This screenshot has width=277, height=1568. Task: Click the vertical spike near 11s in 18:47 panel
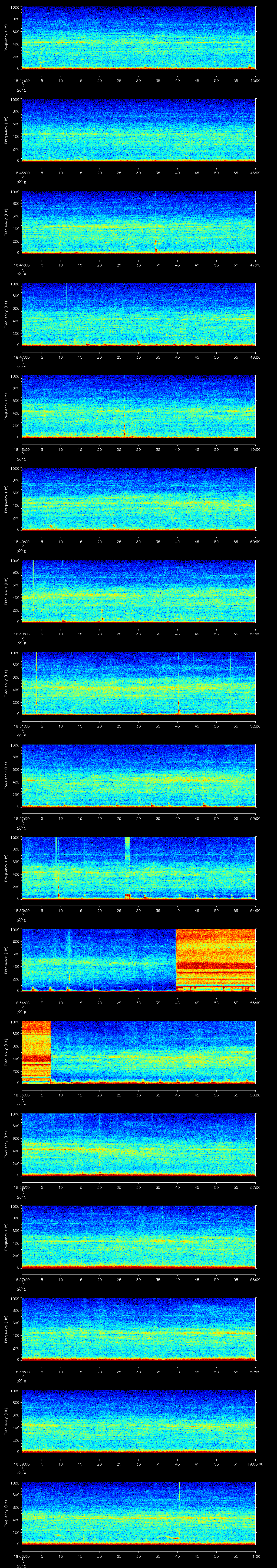pos(66,295)
